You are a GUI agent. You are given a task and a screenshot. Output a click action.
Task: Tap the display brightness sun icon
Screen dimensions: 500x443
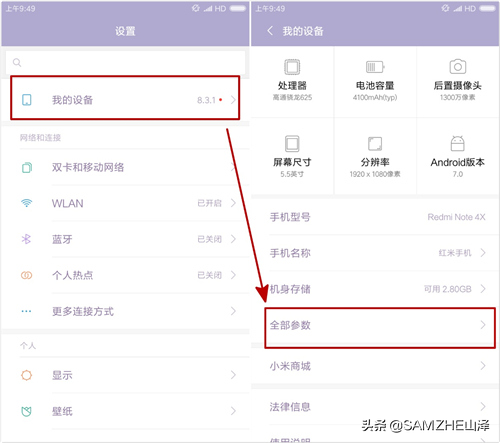pyautogui.click(x=27, y=375)
